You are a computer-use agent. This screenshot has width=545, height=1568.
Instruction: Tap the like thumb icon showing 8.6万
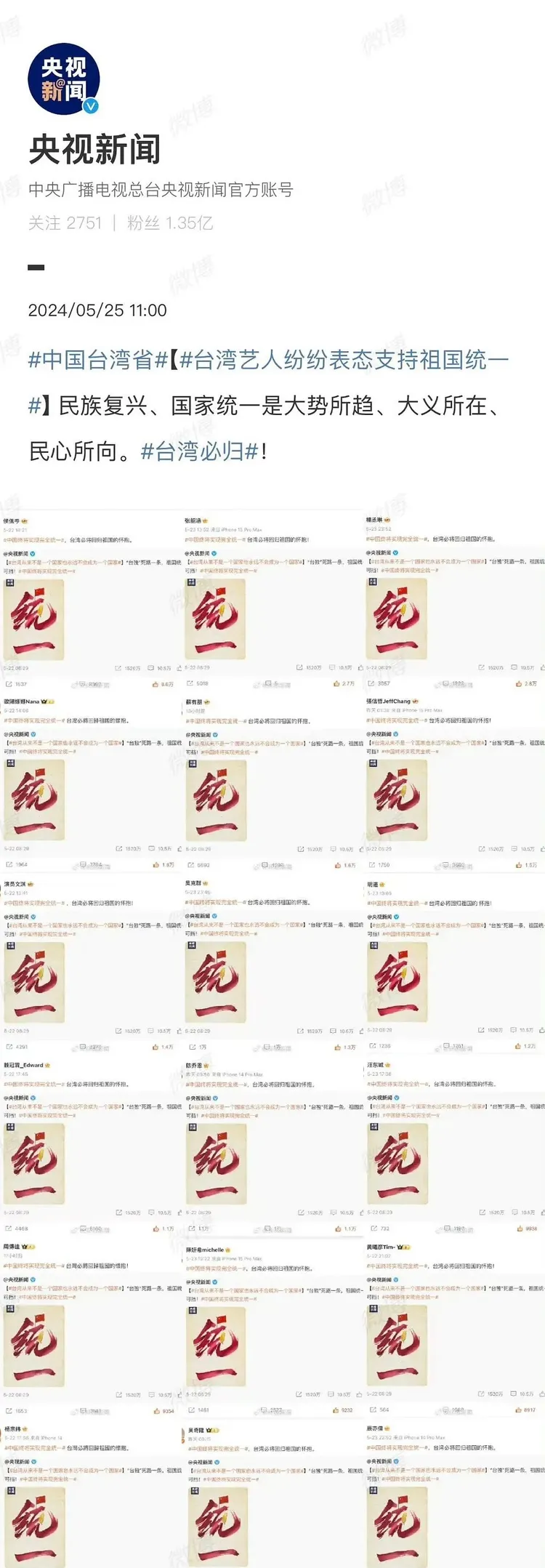(156, 684)
